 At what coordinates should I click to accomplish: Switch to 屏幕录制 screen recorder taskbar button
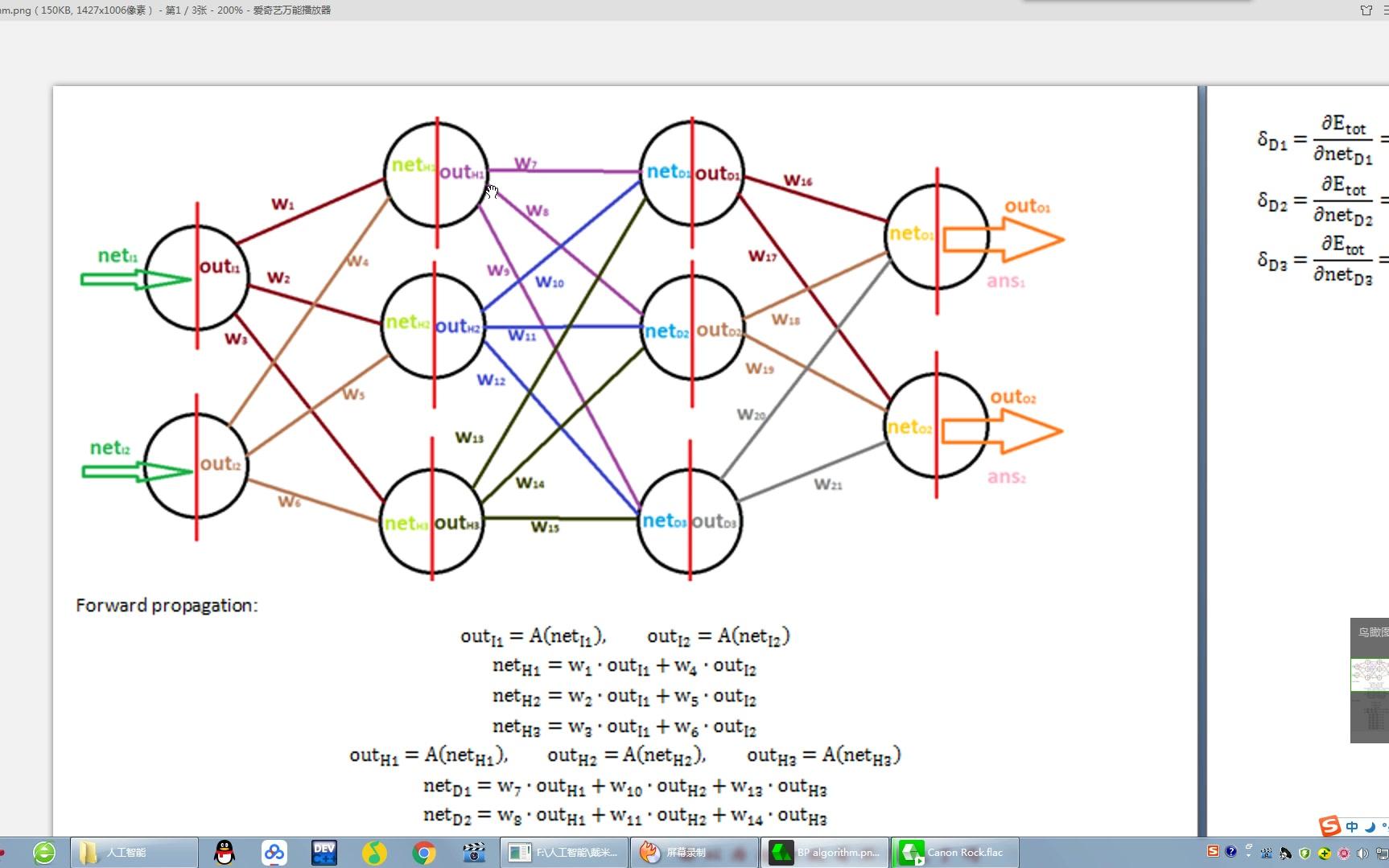pos(693,853)
